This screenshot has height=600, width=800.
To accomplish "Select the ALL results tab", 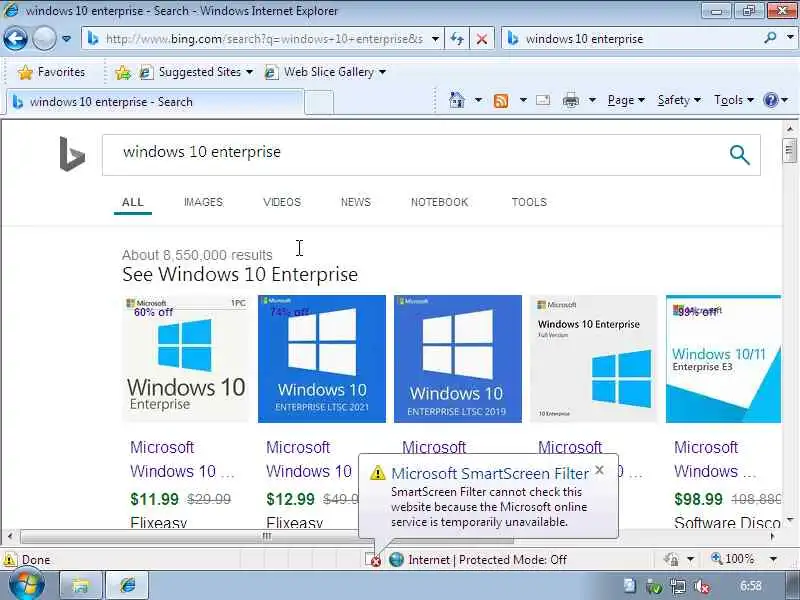I will 133,202.
